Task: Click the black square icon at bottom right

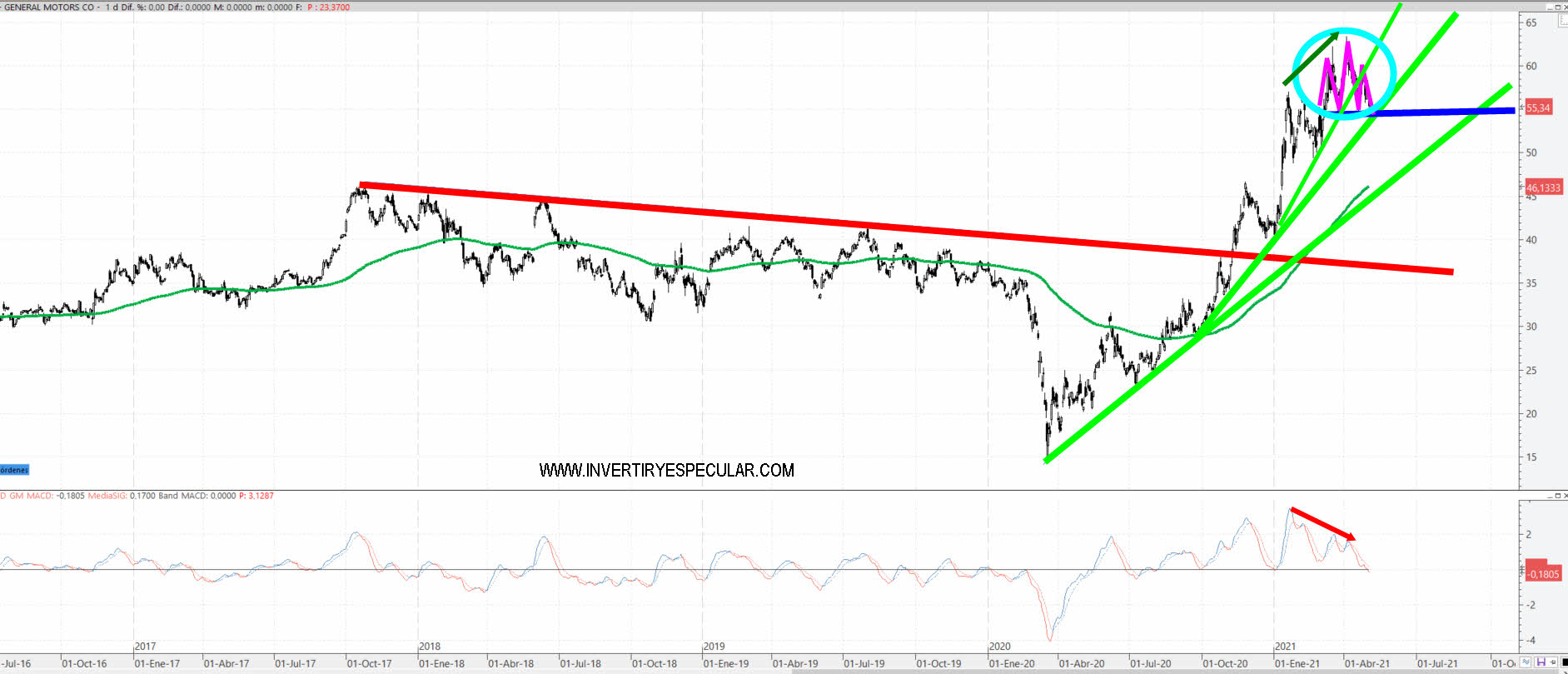Action: 1565,662
